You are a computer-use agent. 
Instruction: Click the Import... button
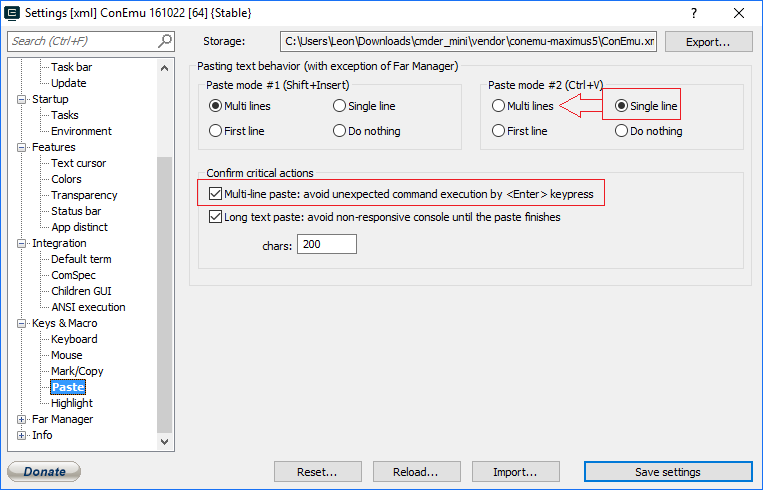pyautogui.click(x=515, y=472)
